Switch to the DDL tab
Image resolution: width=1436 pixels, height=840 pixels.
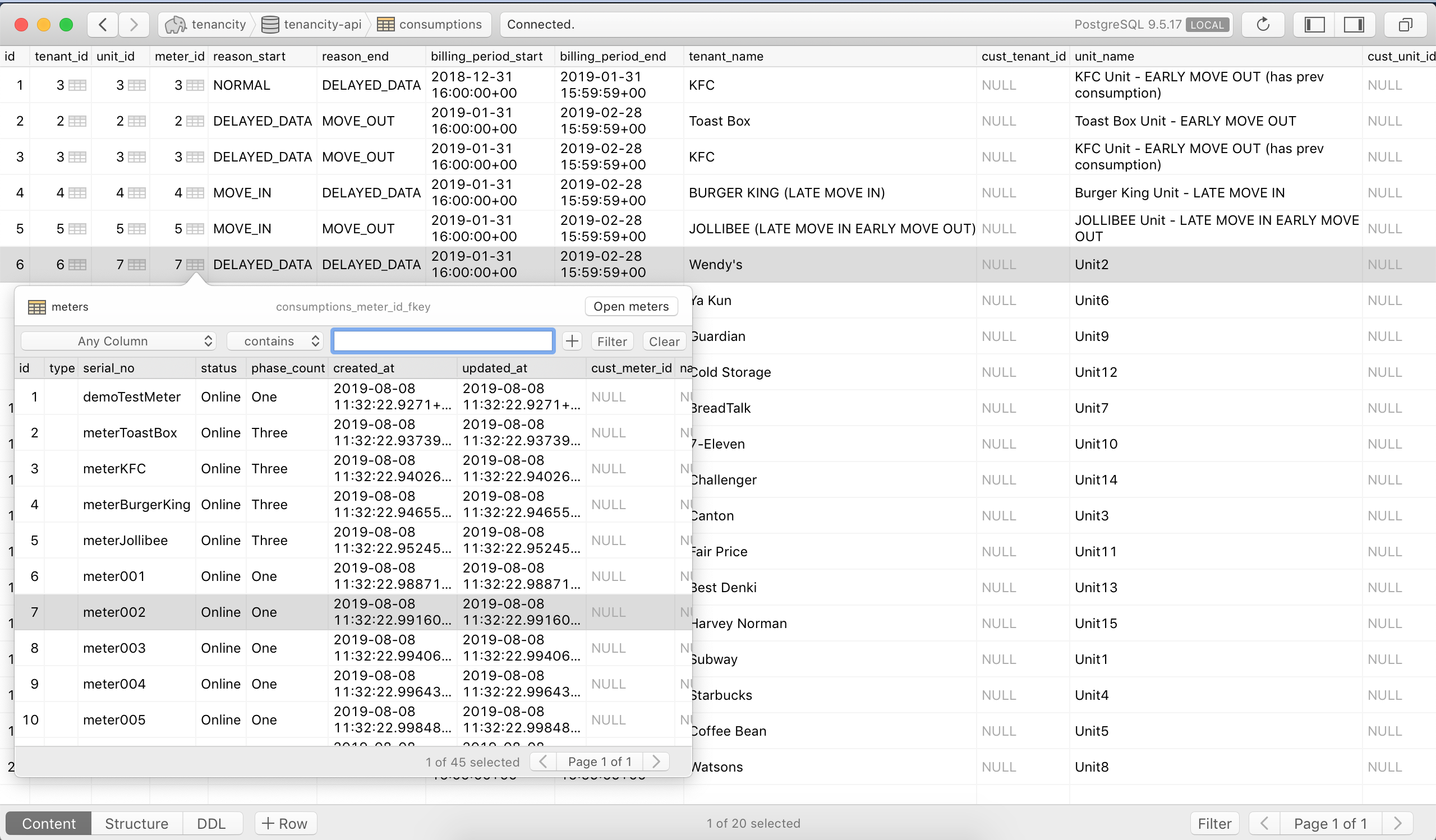point(211,824)
